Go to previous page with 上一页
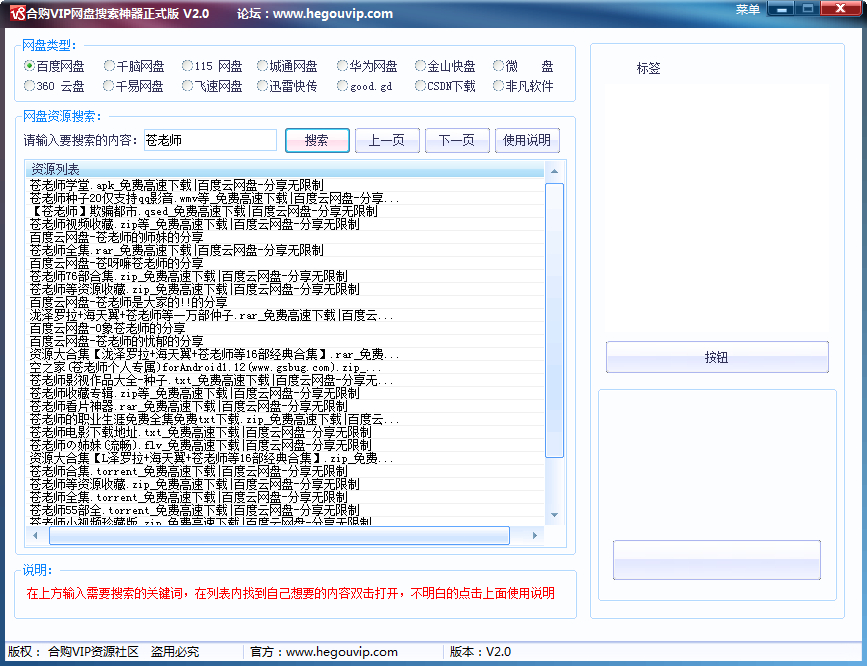The image size is (867, 666). pos(387,141)
